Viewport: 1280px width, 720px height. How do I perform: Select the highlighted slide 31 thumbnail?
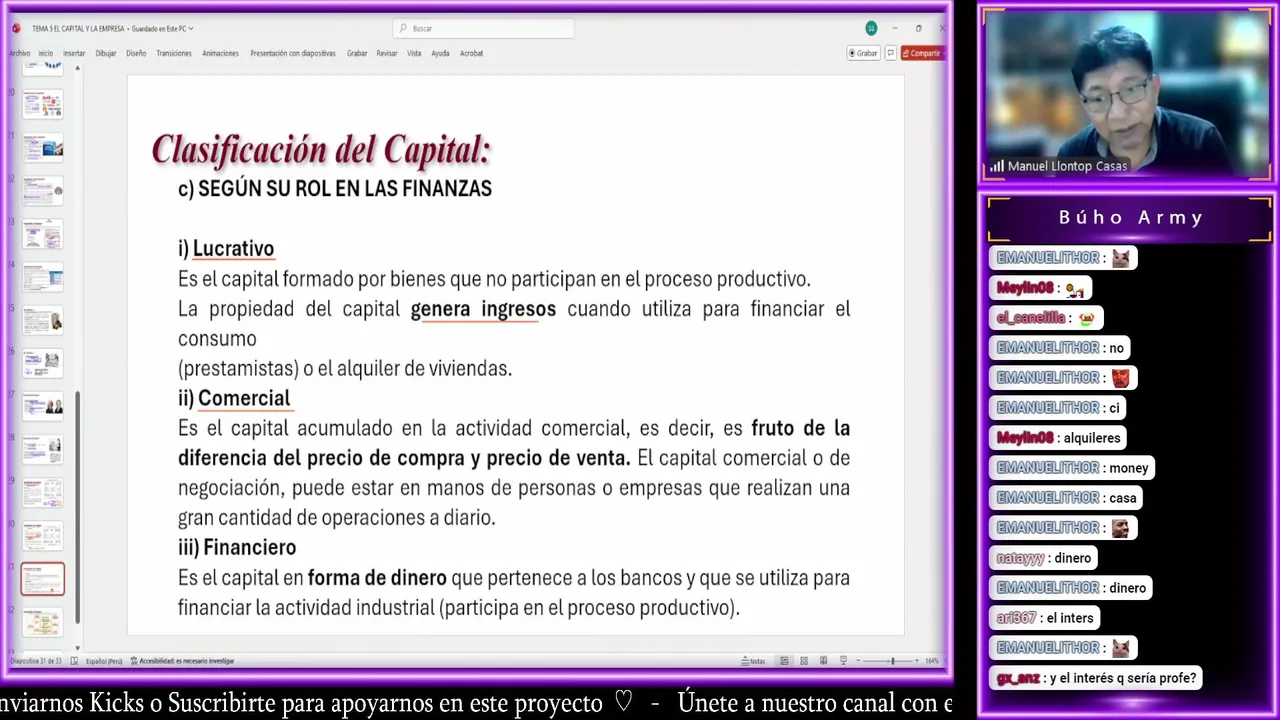[x=43, y=578]
